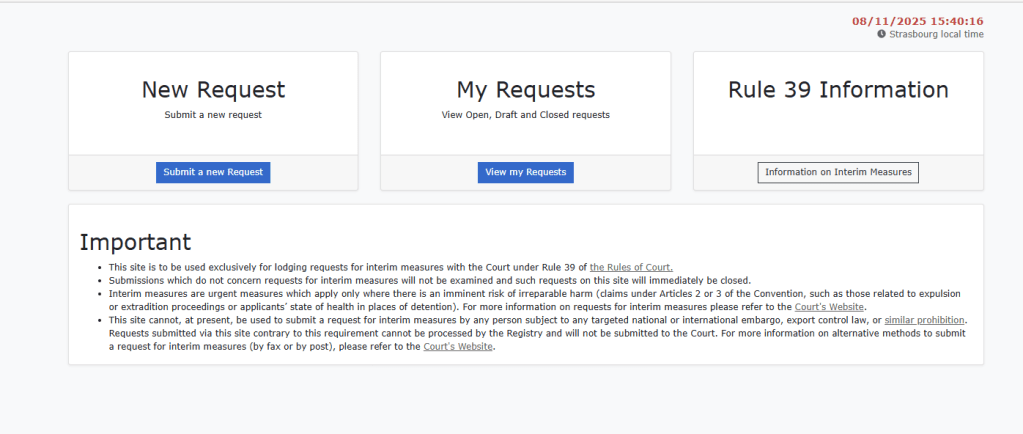Image resolution: width=1023 pixels, height=434 pixels.
Task: Open Court's Website link about fax or post
Action: pos(458,347)
